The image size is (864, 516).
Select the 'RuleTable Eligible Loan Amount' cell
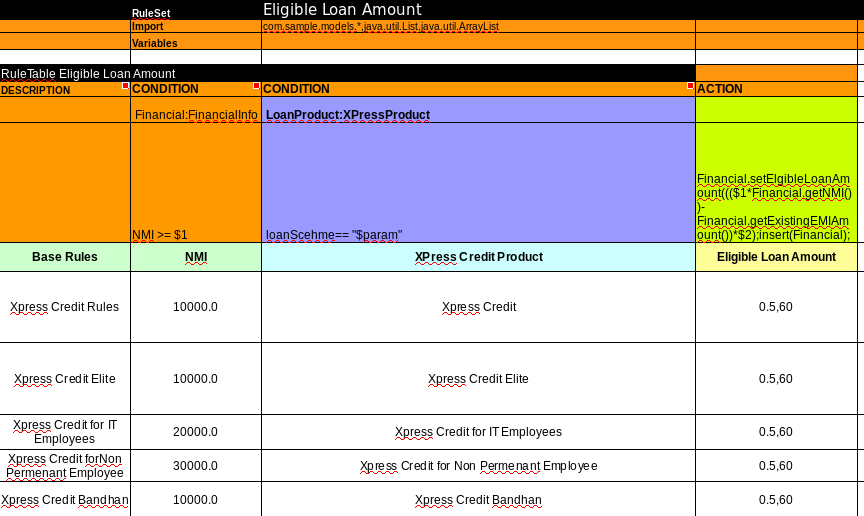click(x=347, y=73)
